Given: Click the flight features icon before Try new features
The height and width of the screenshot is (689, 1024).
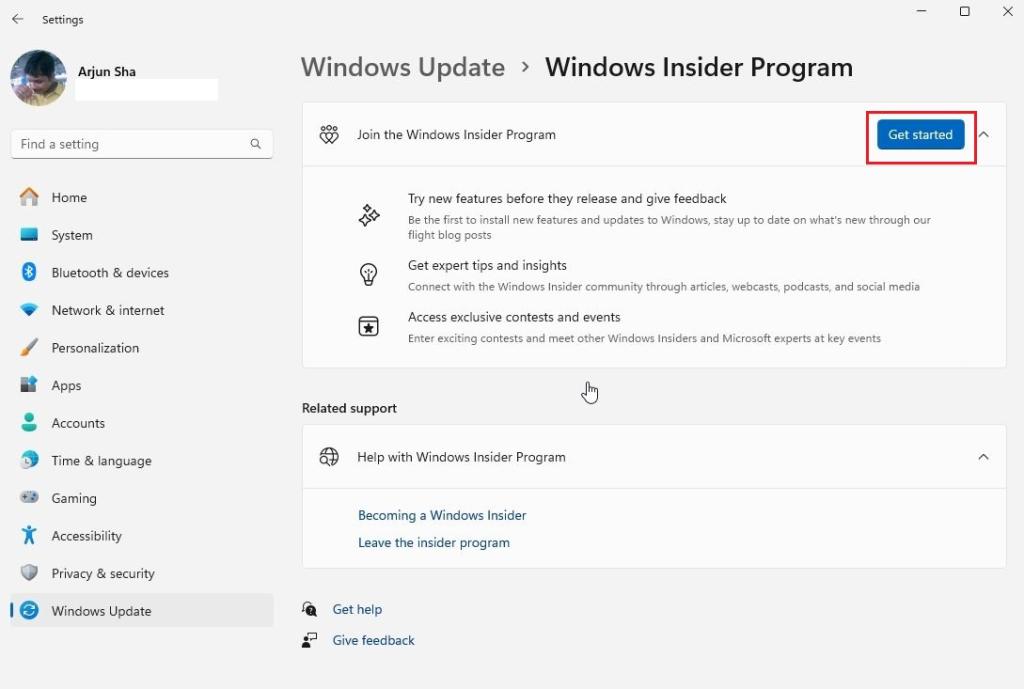Looking at the screenshot, I should click(x=369, y=215).
